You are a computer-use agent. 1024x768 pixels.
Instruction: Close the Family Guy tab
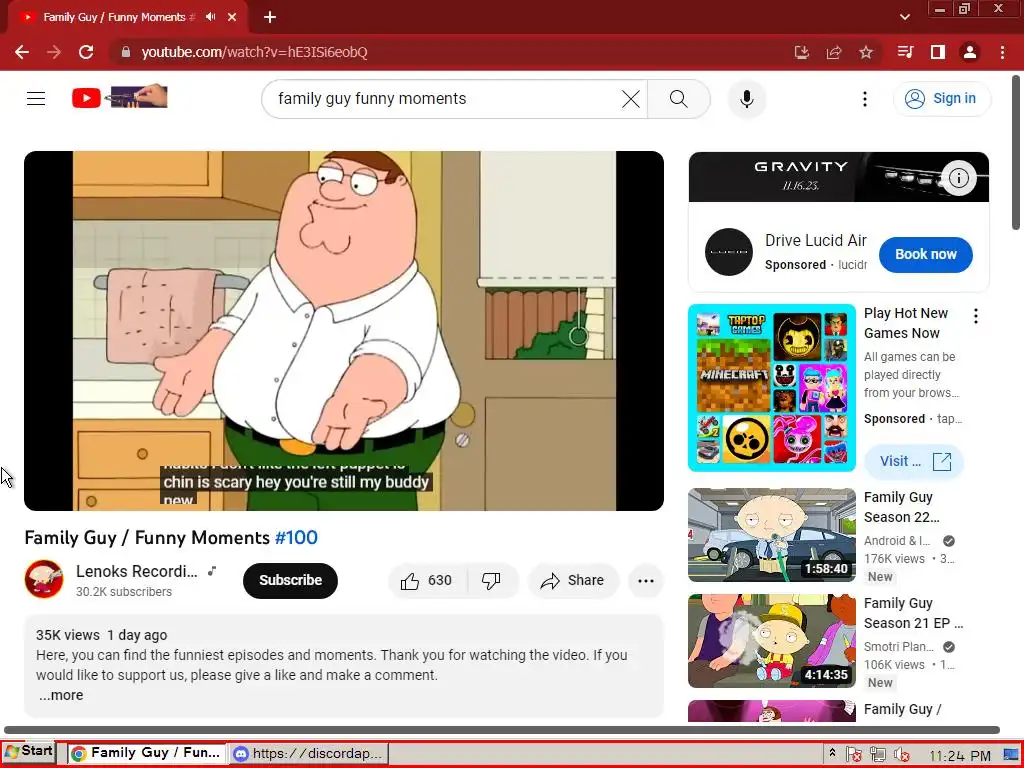click(232, 17)
